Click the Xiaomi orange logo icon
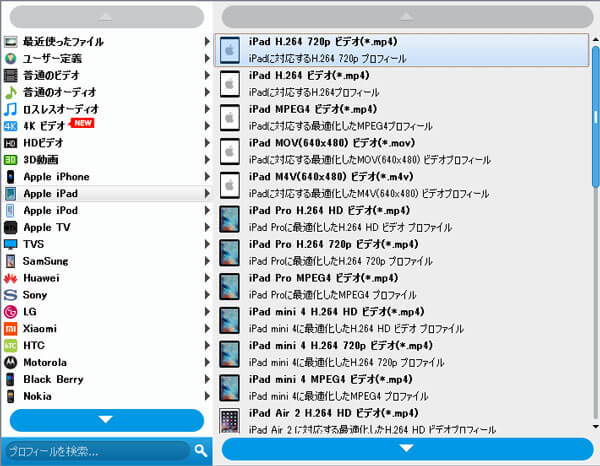The image size is (600, 466). click(x=10, y=328)
